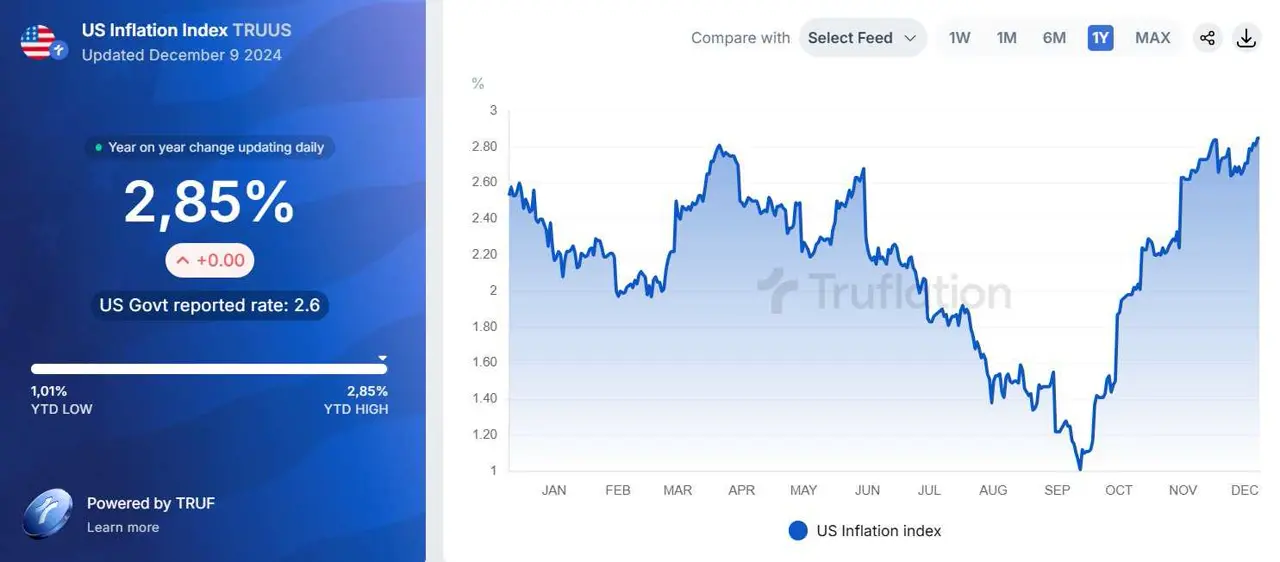Screen dimensions: 1280x562
Task: Show the 6M time range
Action: (x=1054, y=38)
